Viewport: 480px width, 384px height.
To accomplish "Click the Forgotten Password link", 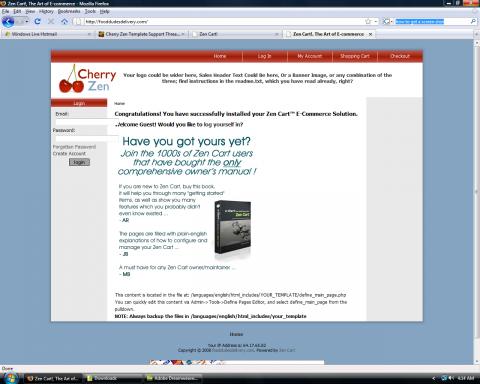I will point(74,147).
